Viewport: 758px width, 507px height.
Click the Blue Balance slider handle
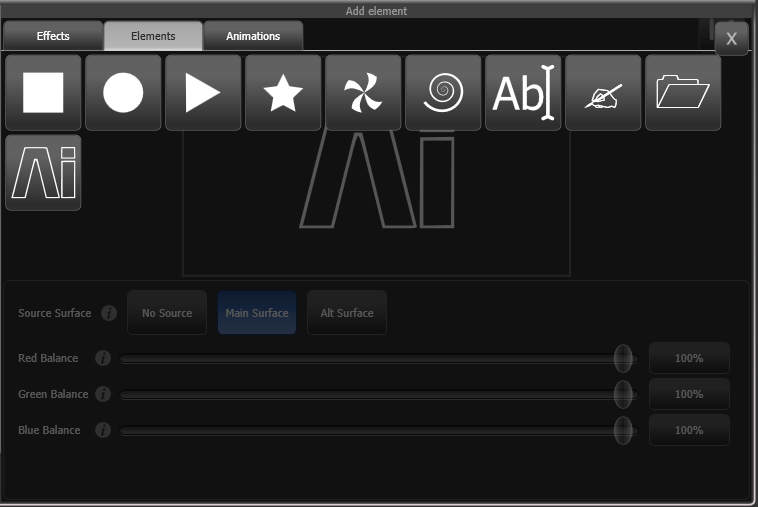623,430
